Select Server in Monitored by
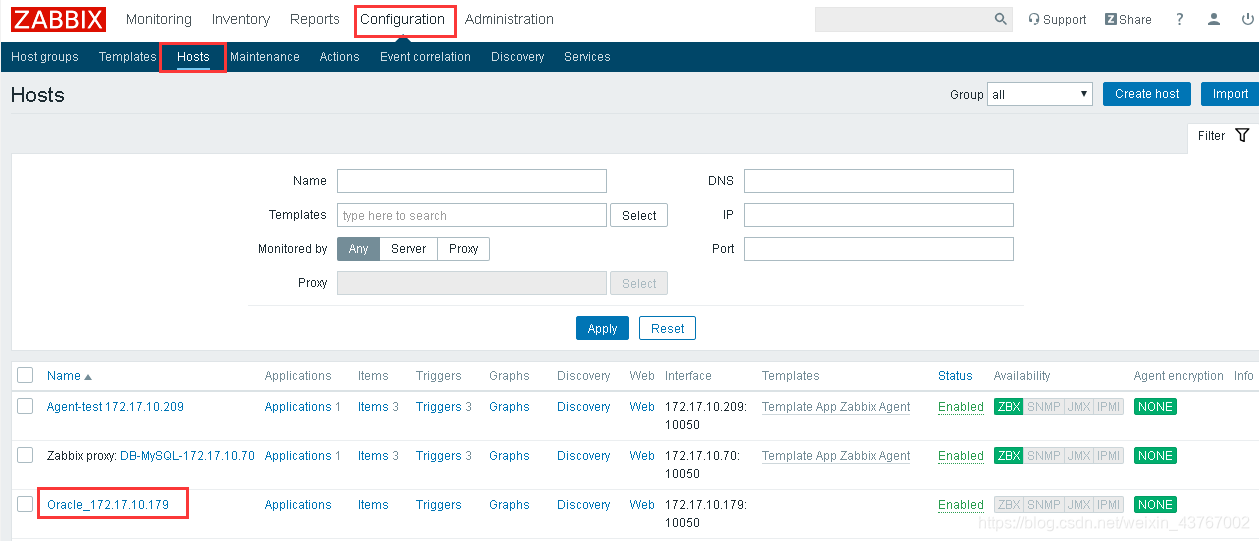Viewport: 1259px width, 541px height. tap(409, 249)
